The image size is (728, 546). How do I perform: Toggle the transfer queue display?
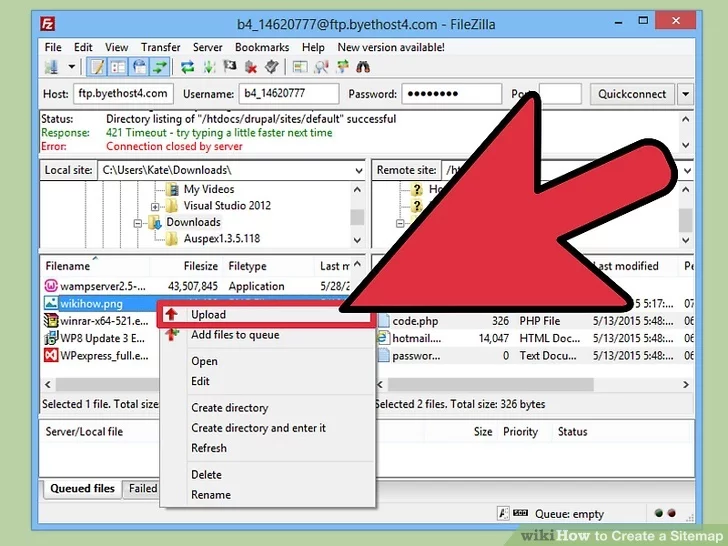160,67
